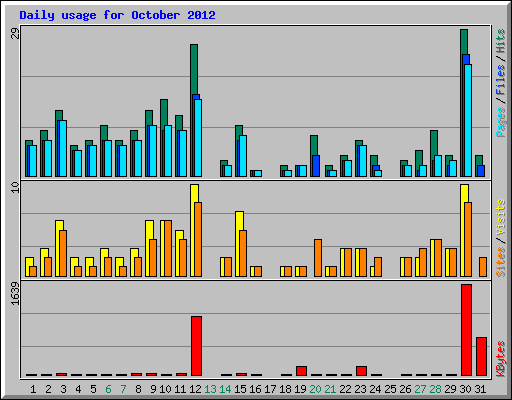Click day 3 on the x-axis
The image size is (512, 400).
tap(63, 389)
